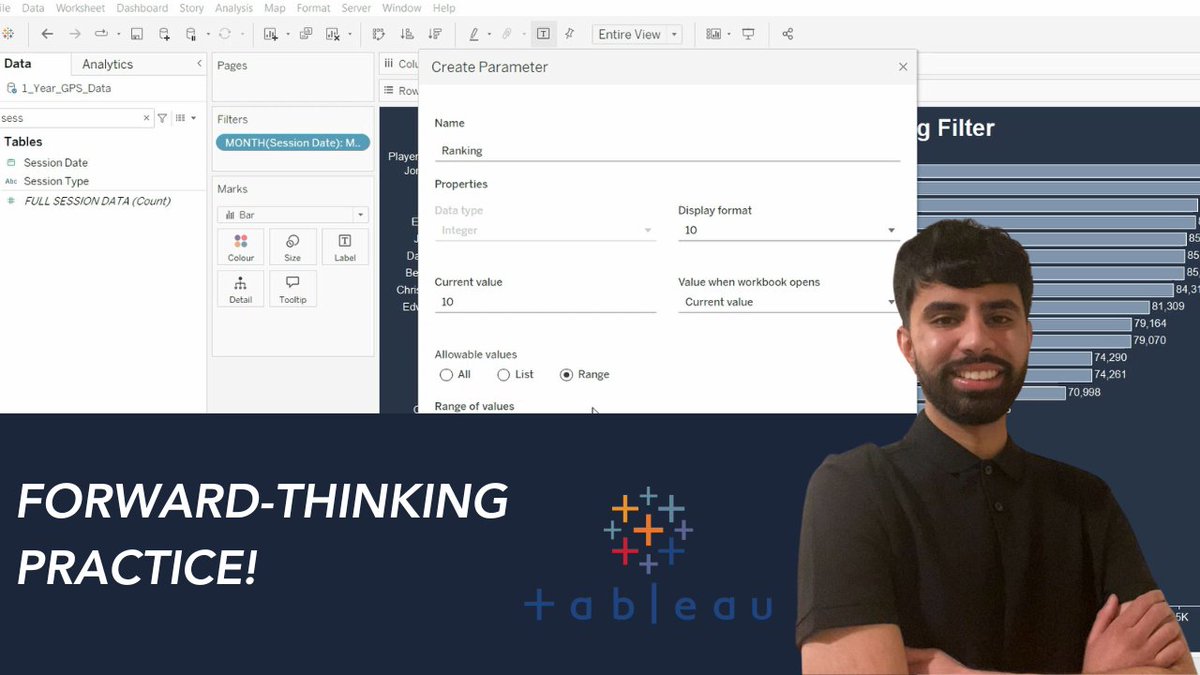Click the Presentation Mode icon
The width and height of the screenshot is (1200, 675).
coord(748,34)
